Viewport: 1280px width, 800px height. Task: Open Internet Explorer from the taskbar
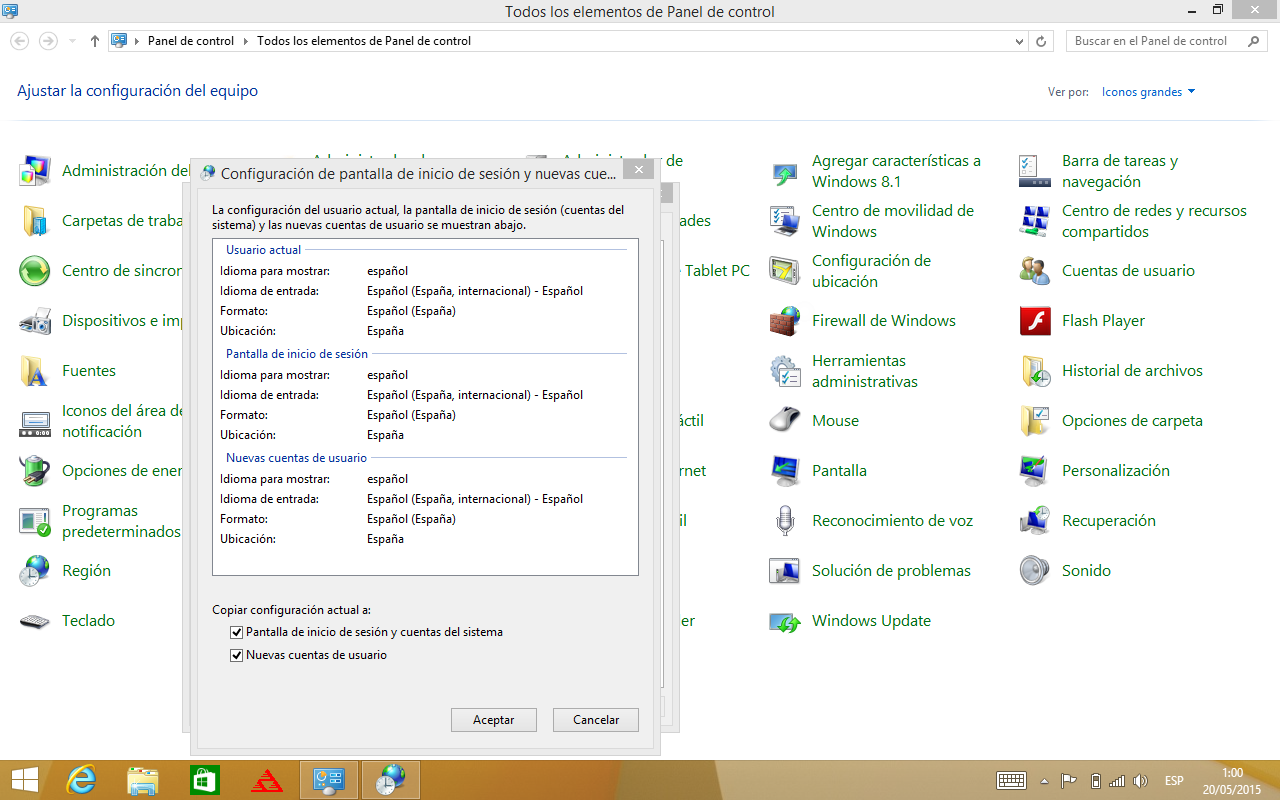coord(81,780)
